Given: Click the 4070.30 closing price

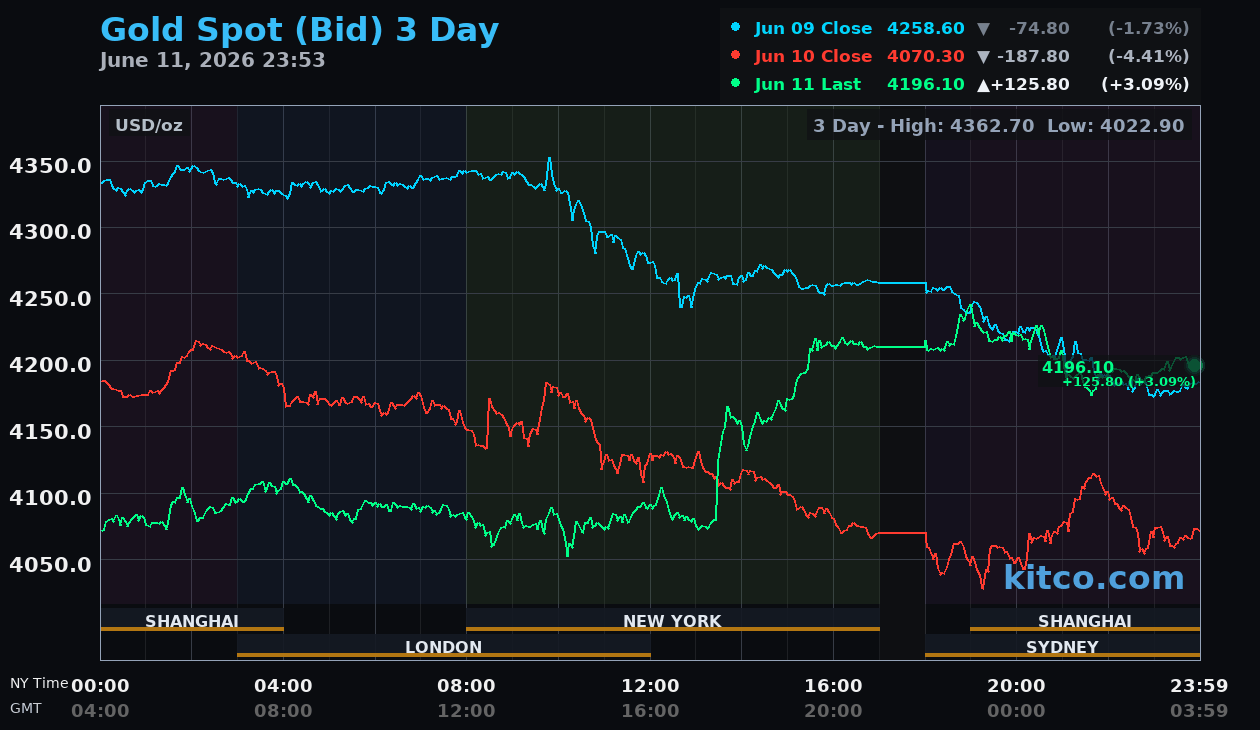Looking at the screenshot, I should 926,57.
